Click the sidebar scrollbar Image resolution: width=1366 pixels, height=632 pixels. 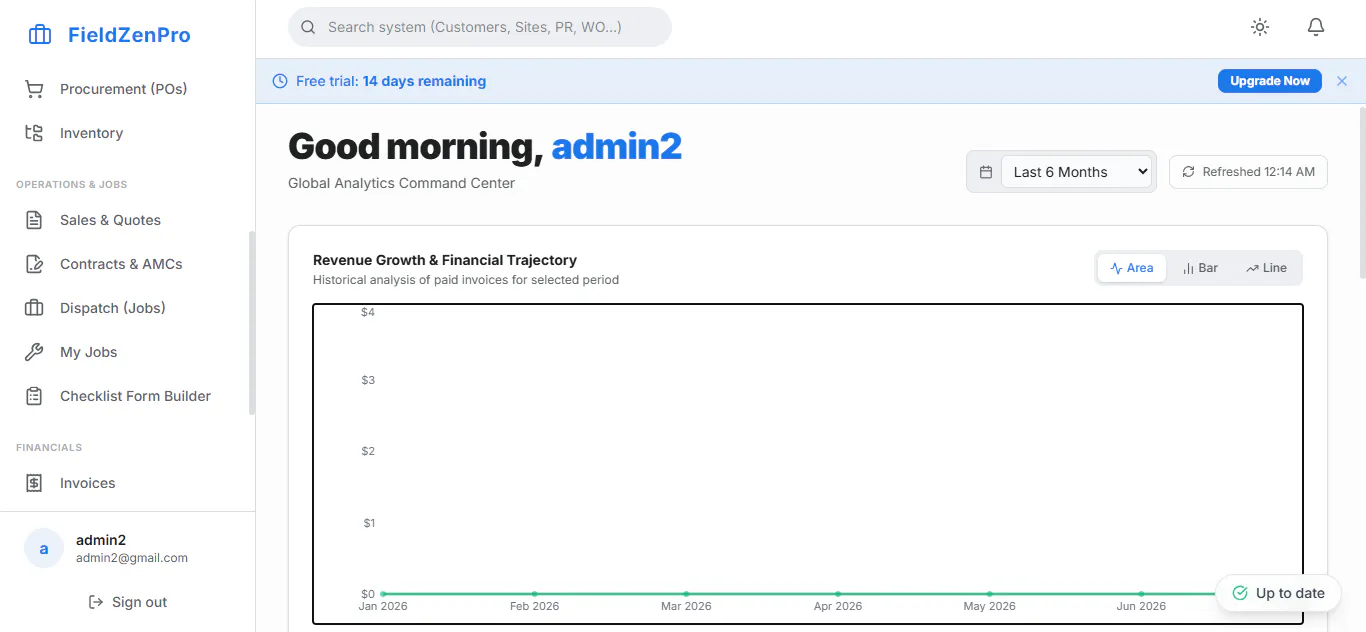(252, 322)
